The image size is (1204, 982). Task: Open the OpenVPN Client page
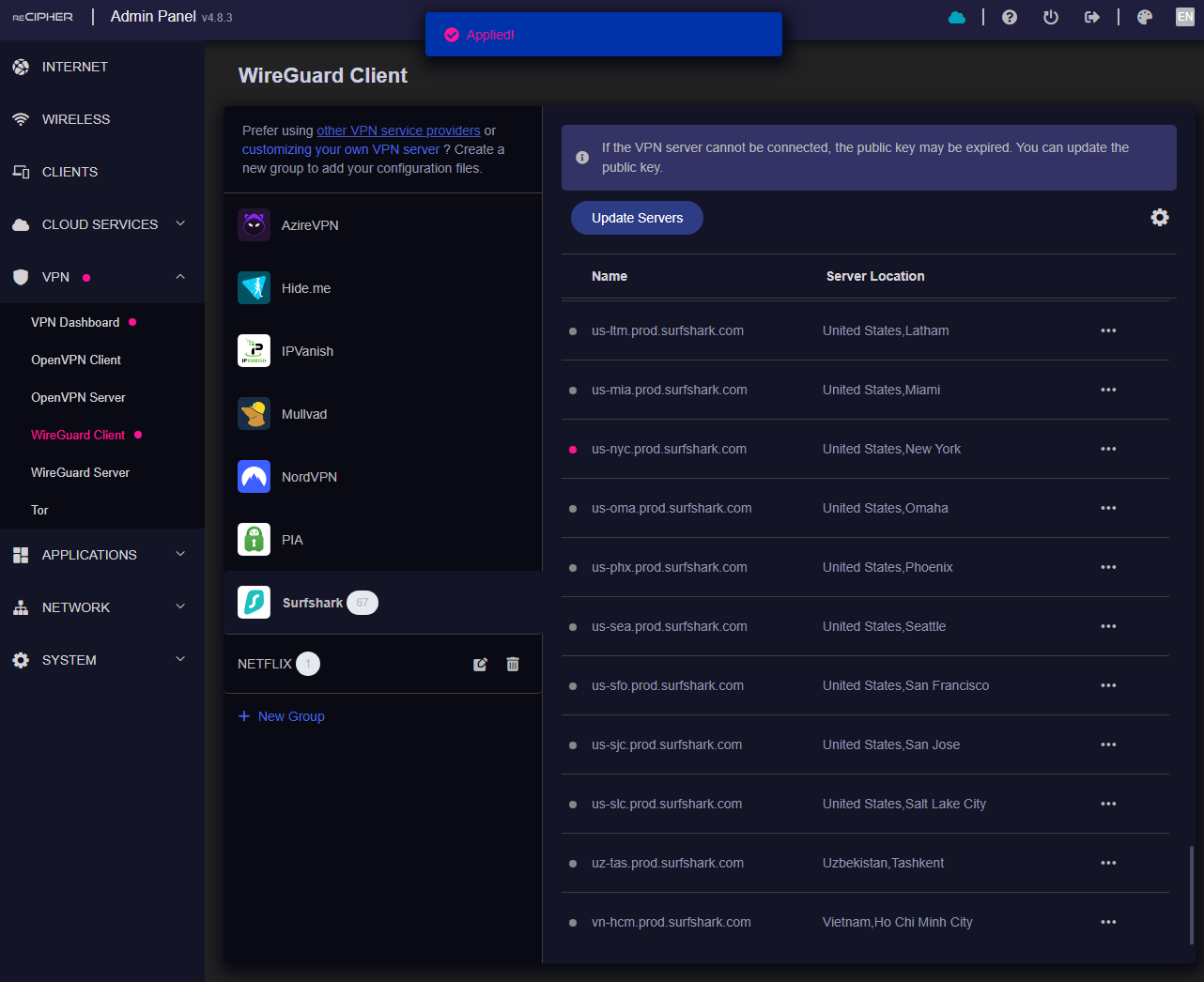[x=76, y=360]
